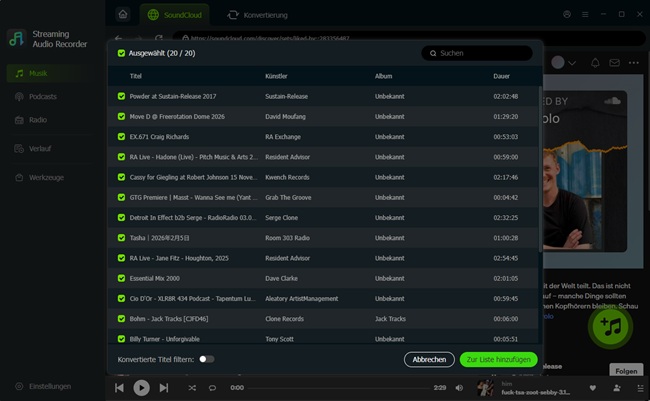Click the next track button
Screen dimensions: 650x401
pyautogui.click(x=164, y=388)
